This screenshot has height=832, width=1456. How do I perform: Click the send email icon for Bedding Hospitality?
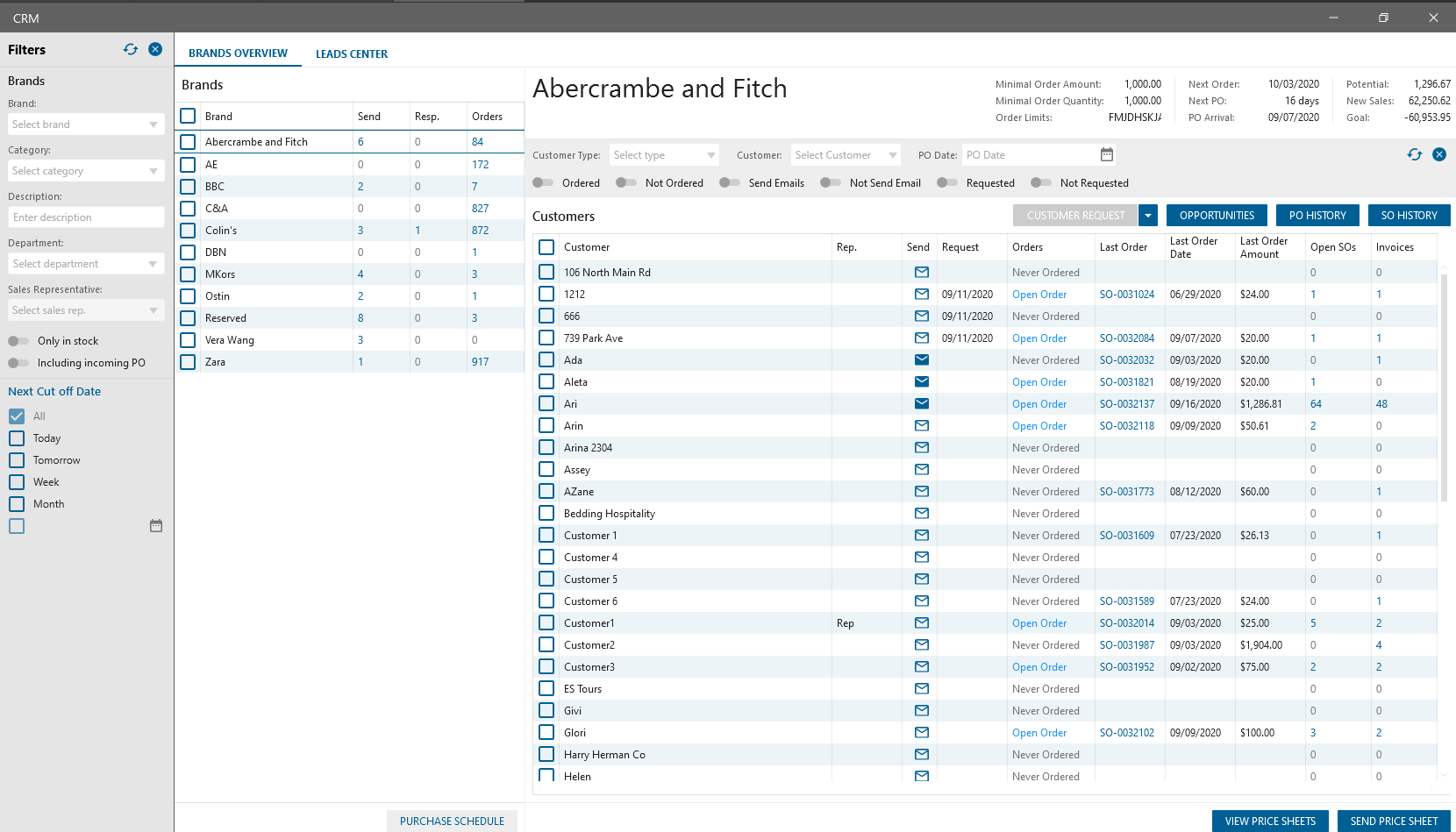[x=922, y=514]
